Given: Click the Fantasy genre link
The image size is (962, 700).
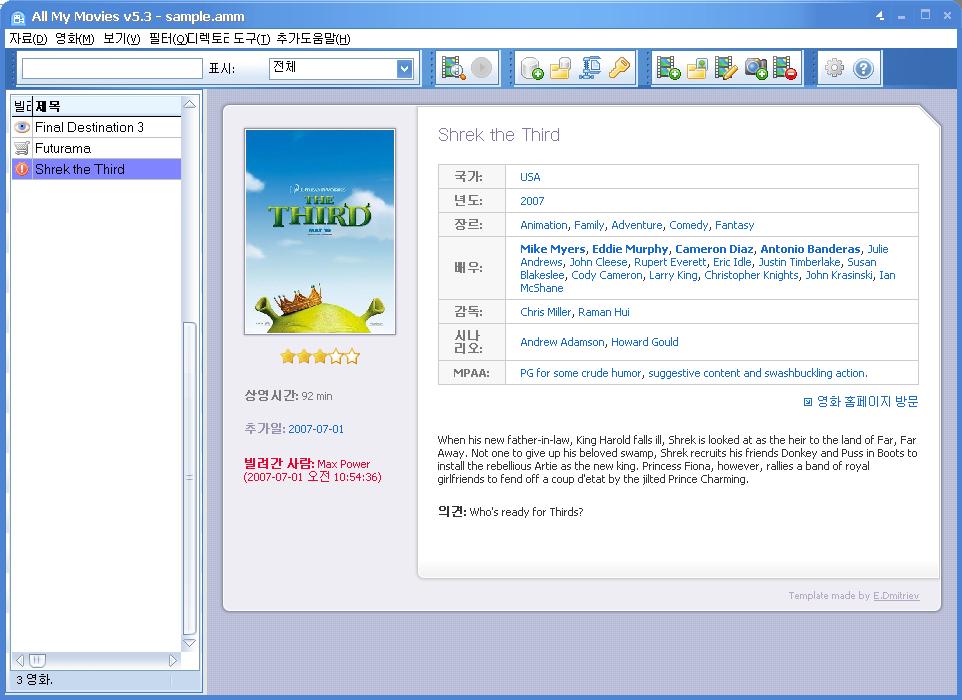Looking at the screenshot, I should point(734,225).
